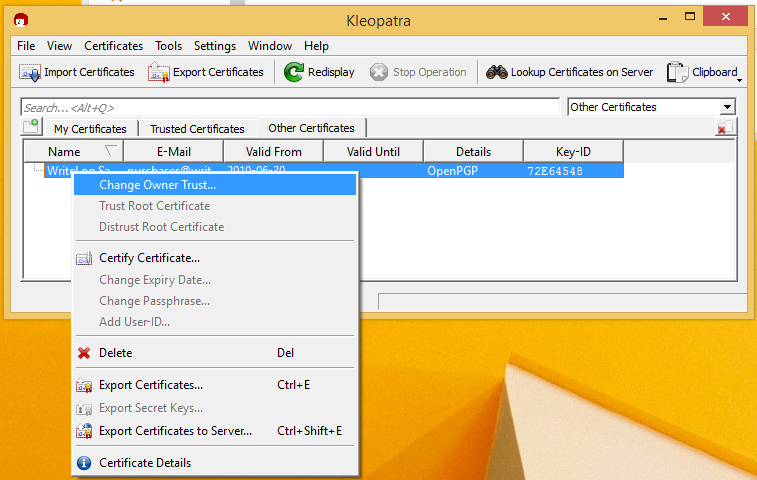Choose Export Secret Keys entry
The image size is (757, 480).
pyautogui.click(x=215, y=409)
